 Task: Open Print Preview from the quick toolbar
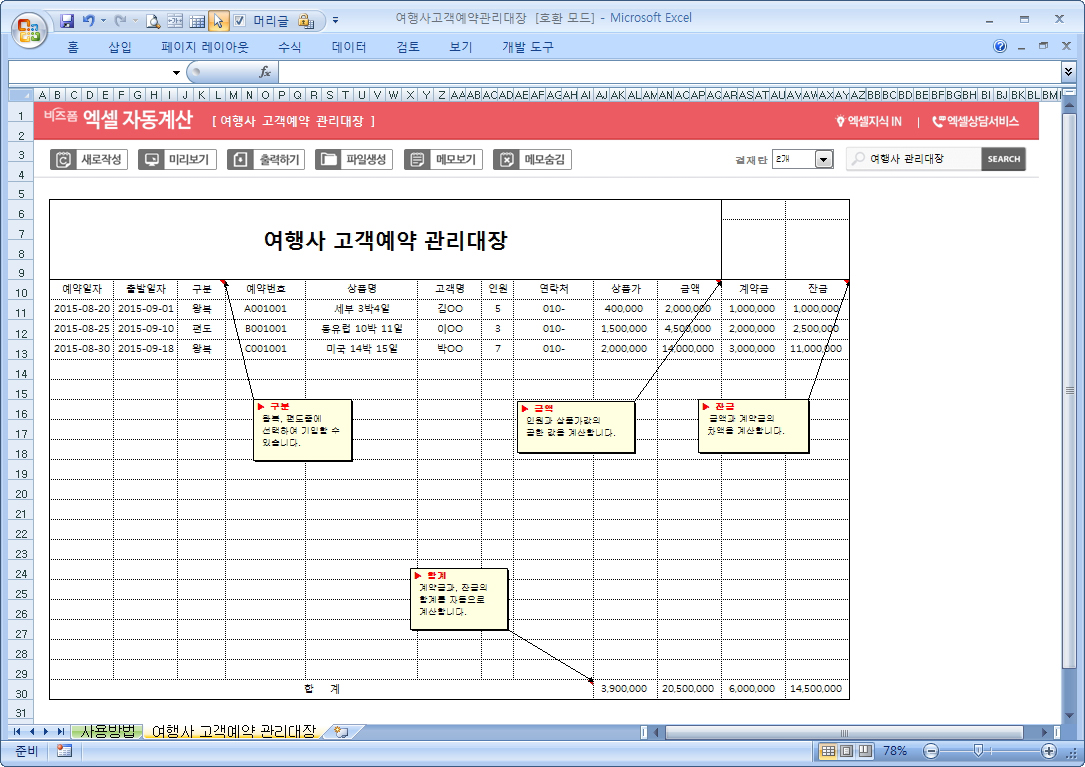pyautogui.click(x=153, y=21)
